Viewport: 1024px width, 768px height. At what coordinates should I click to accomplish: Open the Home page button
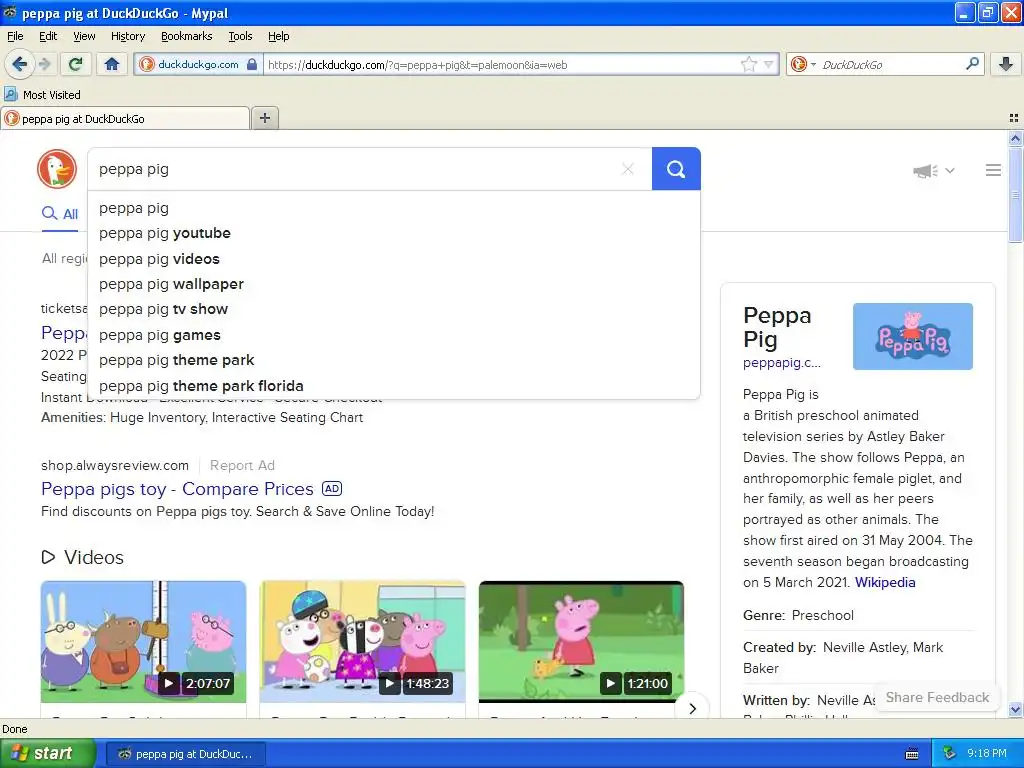112,64
